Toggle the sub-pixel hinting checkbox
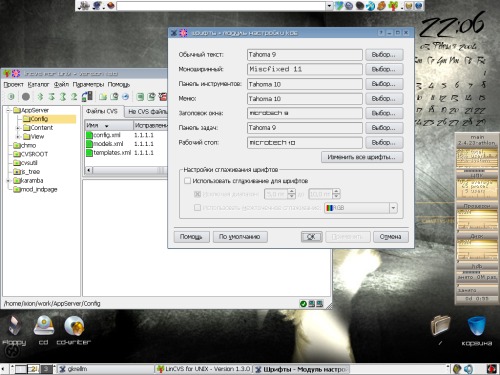This screenshot has height=375, width=500. (x=197, y=208)
